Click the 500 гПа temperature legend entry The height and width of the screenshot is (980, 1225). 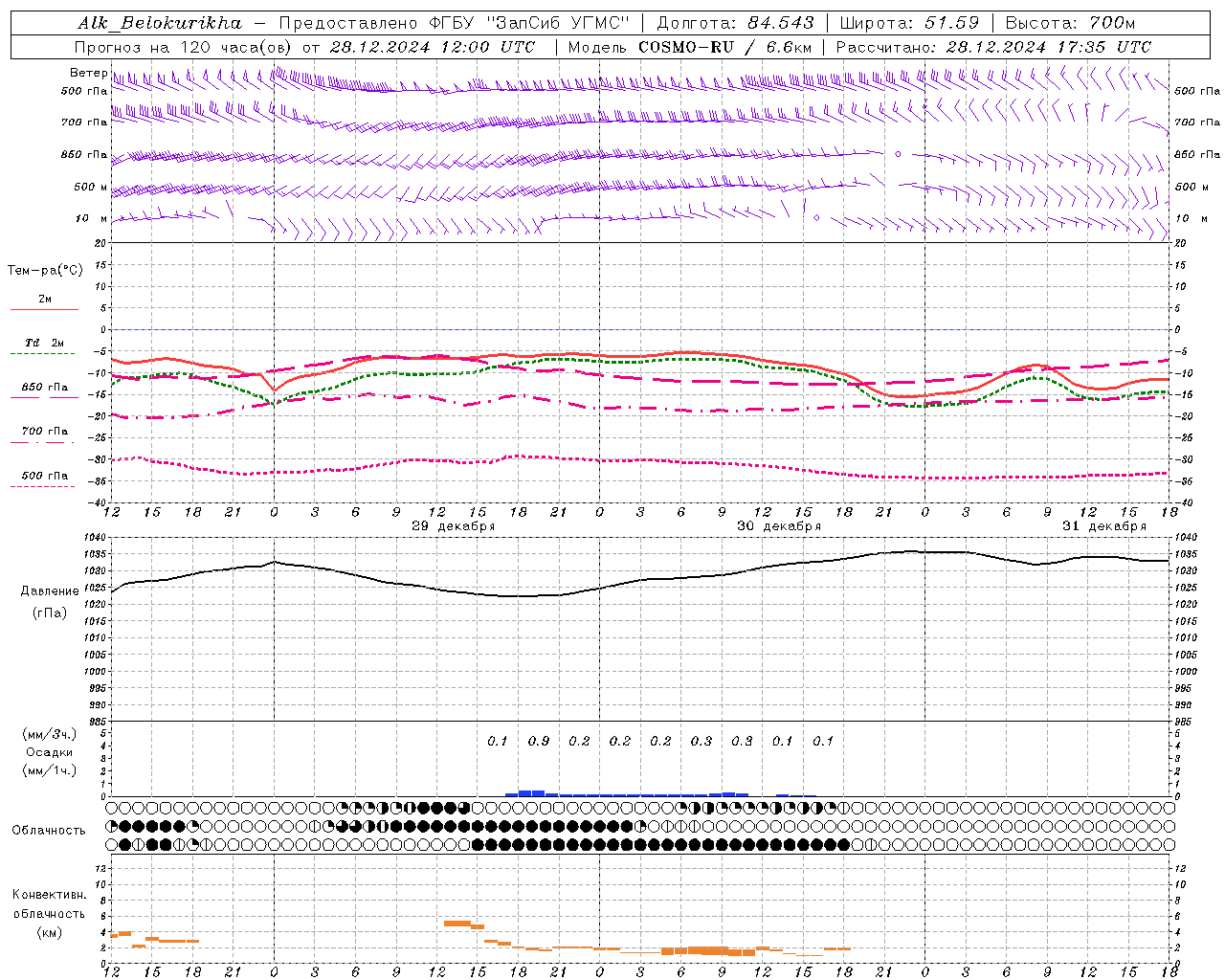[45, 476]
